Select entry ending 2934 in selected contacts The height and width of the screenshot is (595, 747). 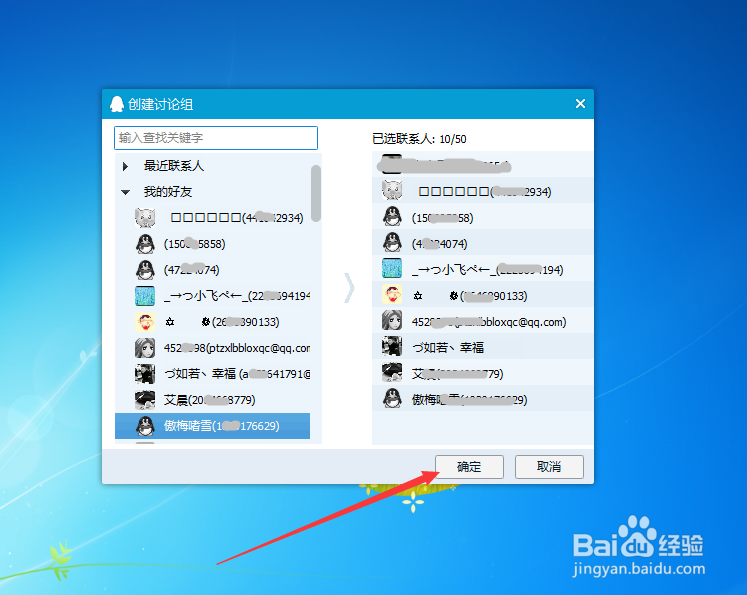coord(483,191)
